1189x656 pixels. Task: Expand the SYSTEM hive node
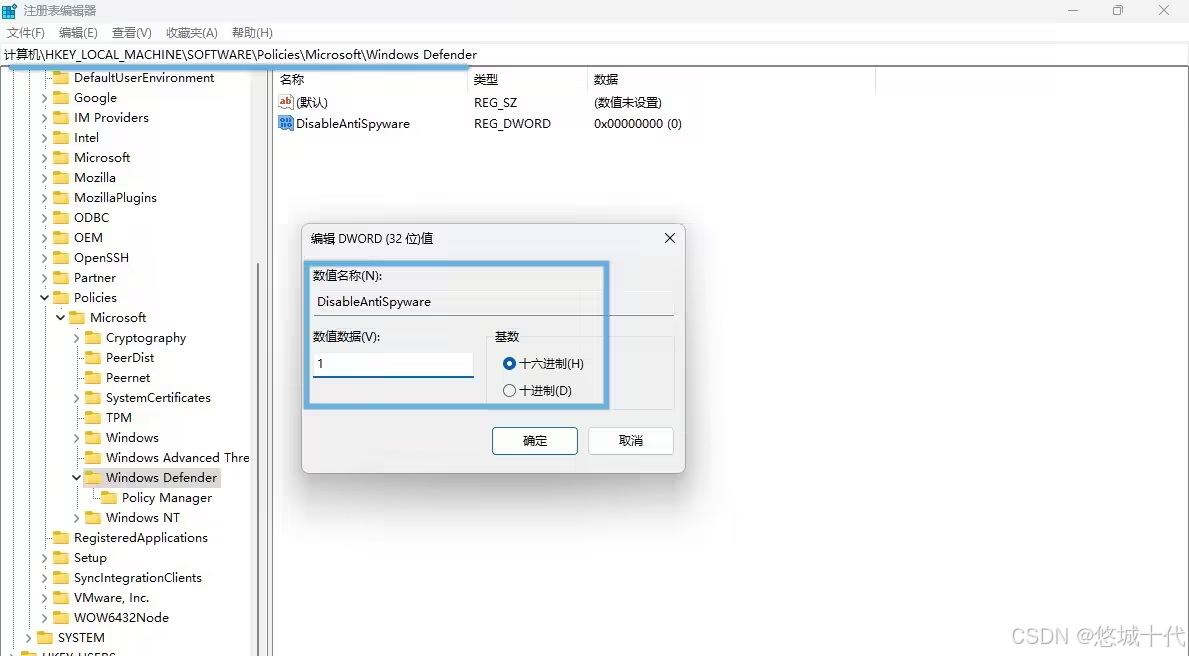28,638
